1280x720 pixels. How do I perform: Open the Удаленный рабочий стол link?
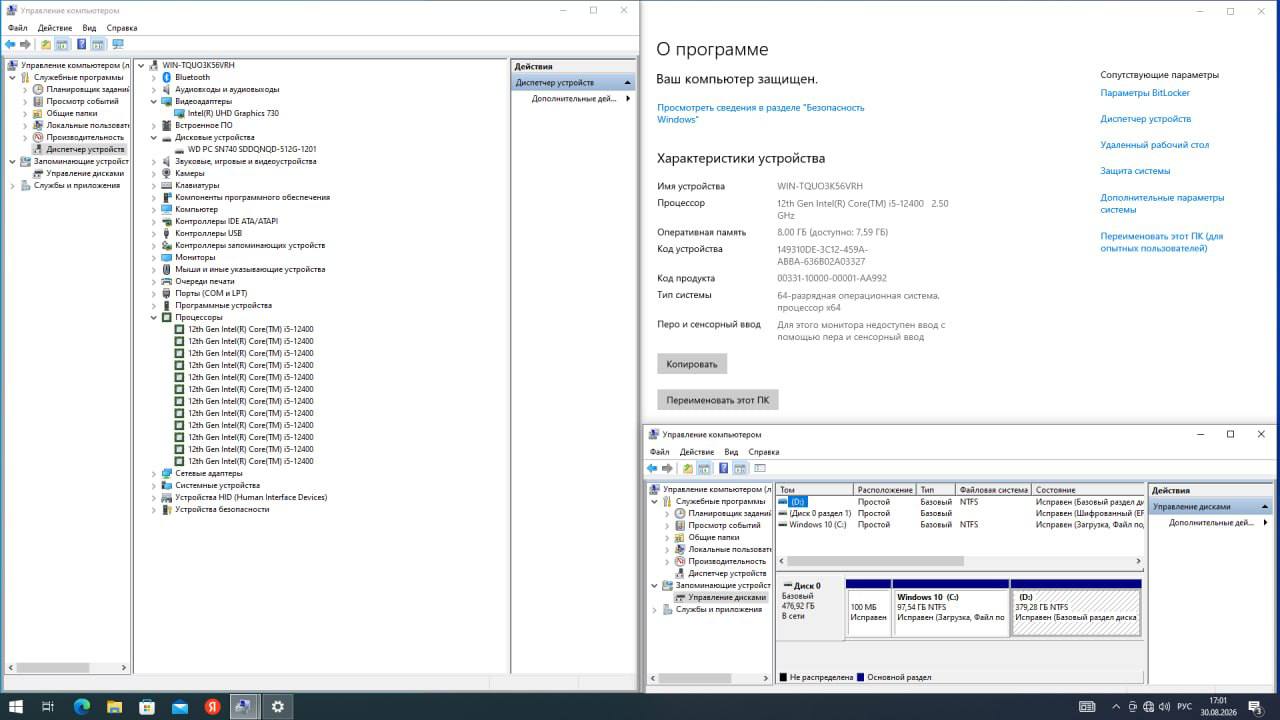tap(1155, 145)
